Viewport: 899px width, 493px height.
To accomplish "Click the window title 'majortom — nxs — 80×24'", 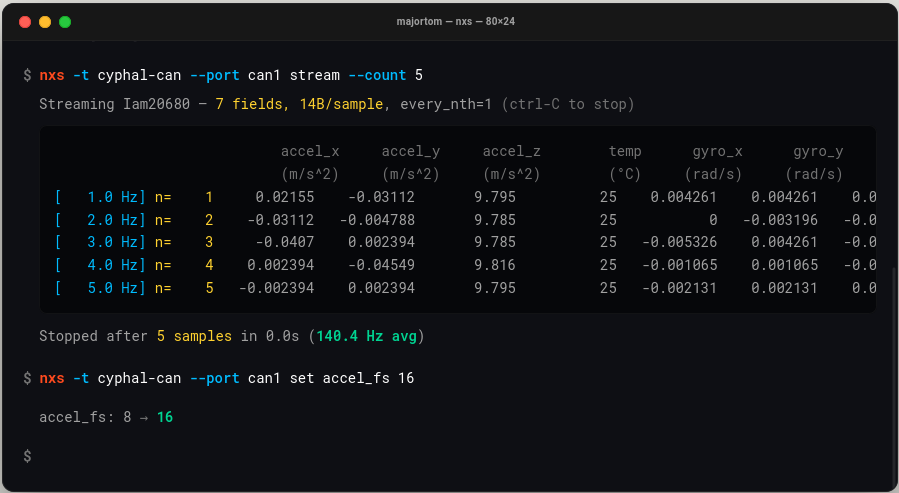I will pyautogui.click(x=456, y=21).
